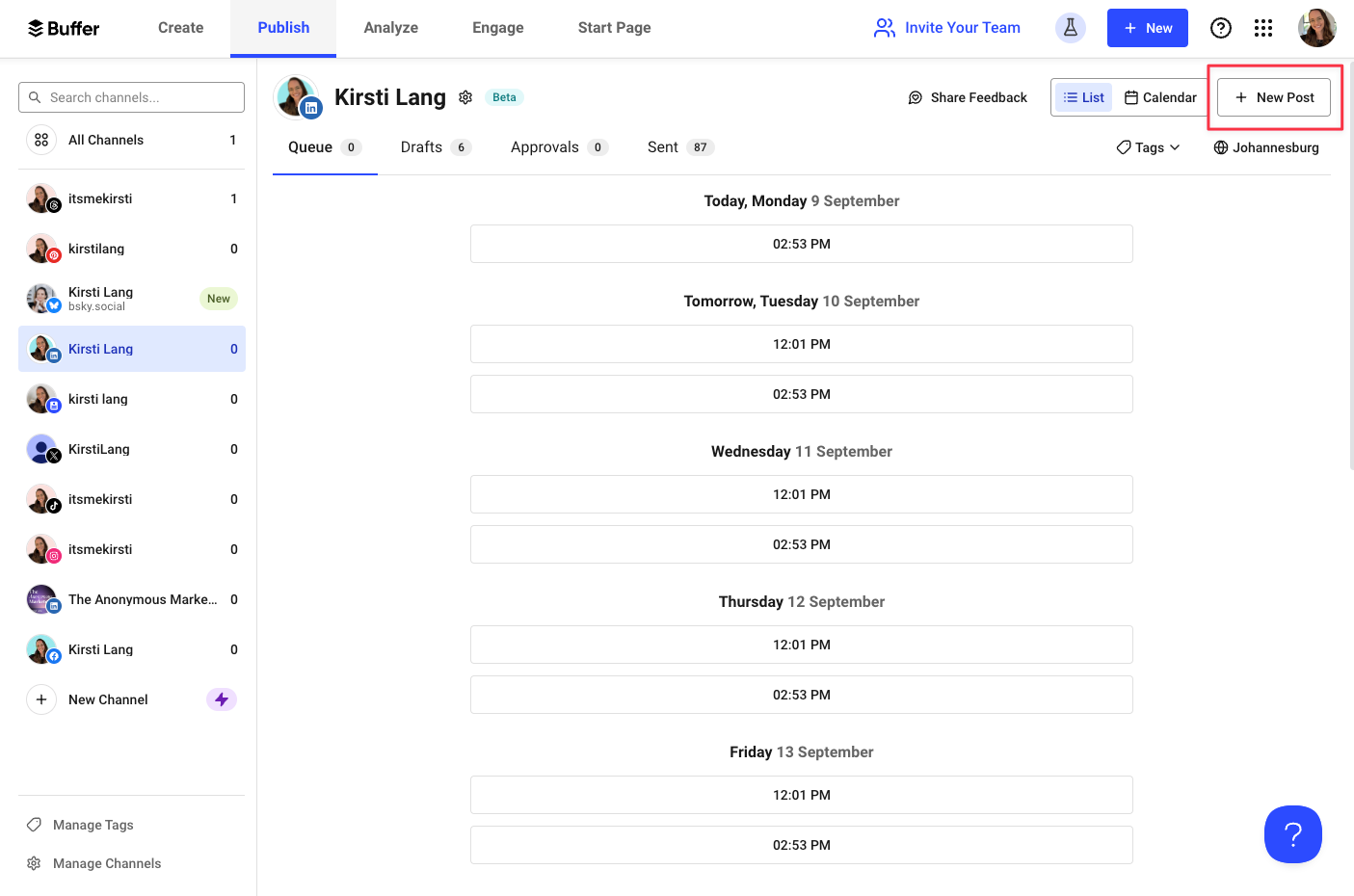
Task: Click the plus icon for New Channel
Action: pyautogui.click(x=41, y=699)
